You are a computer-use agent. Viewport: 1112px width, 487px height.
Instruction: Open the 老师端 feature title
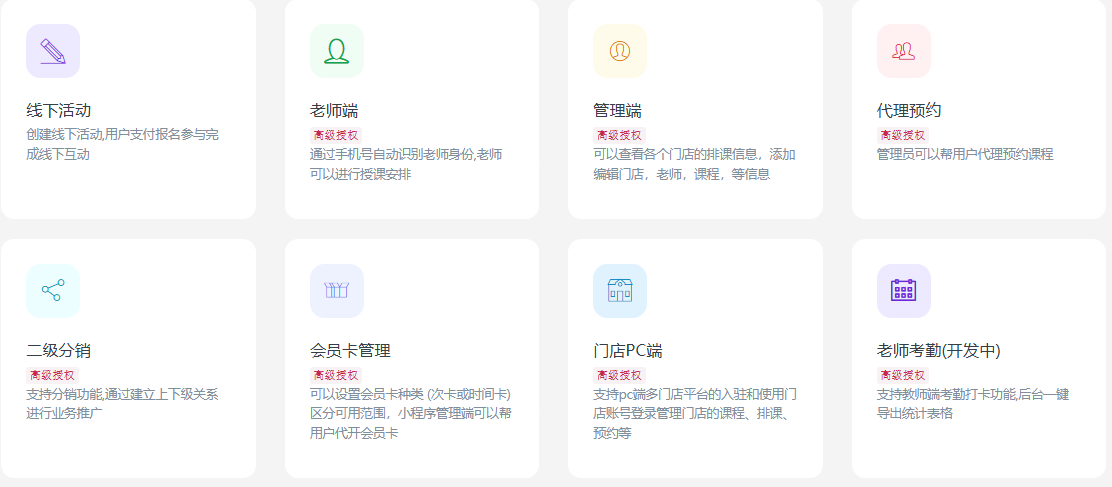[334, 110]
